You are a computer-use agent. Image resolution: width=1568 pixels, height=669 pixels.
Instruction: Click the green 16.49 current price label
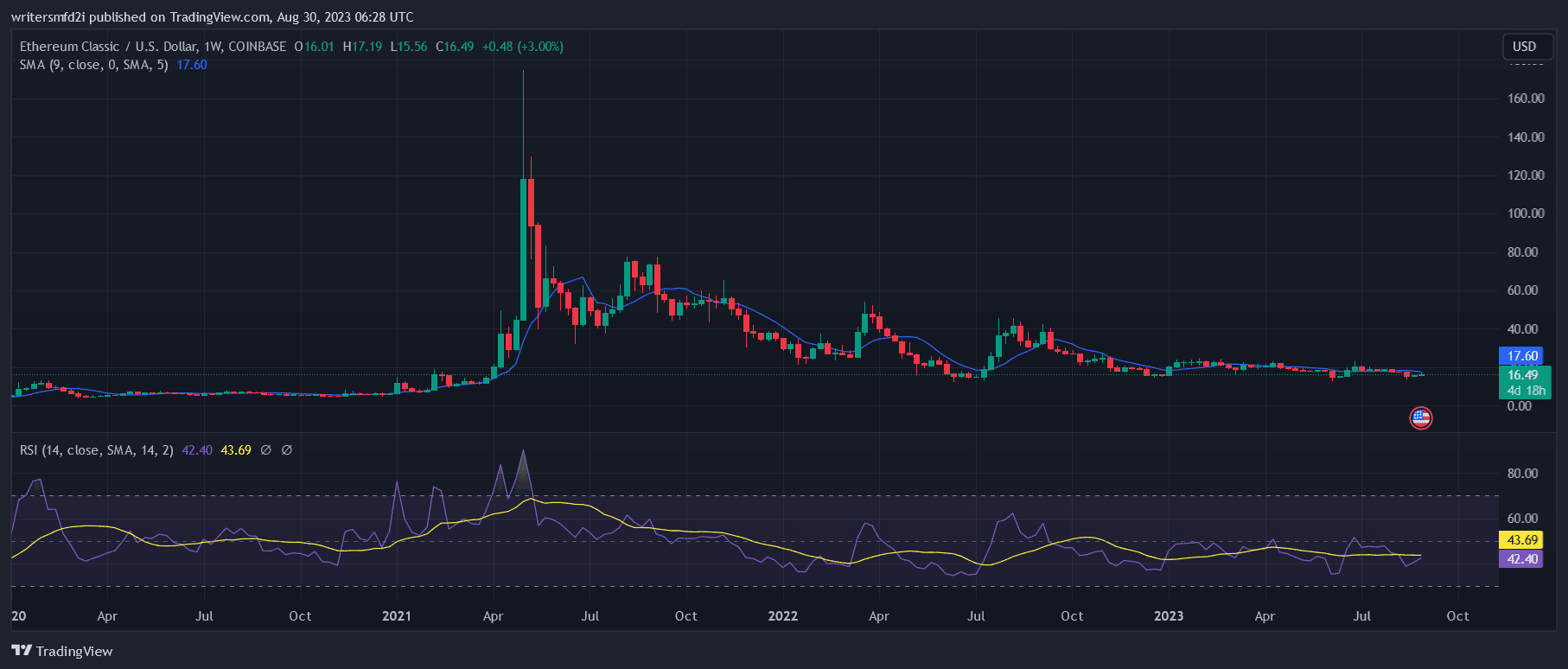[x=1522, y=374]
